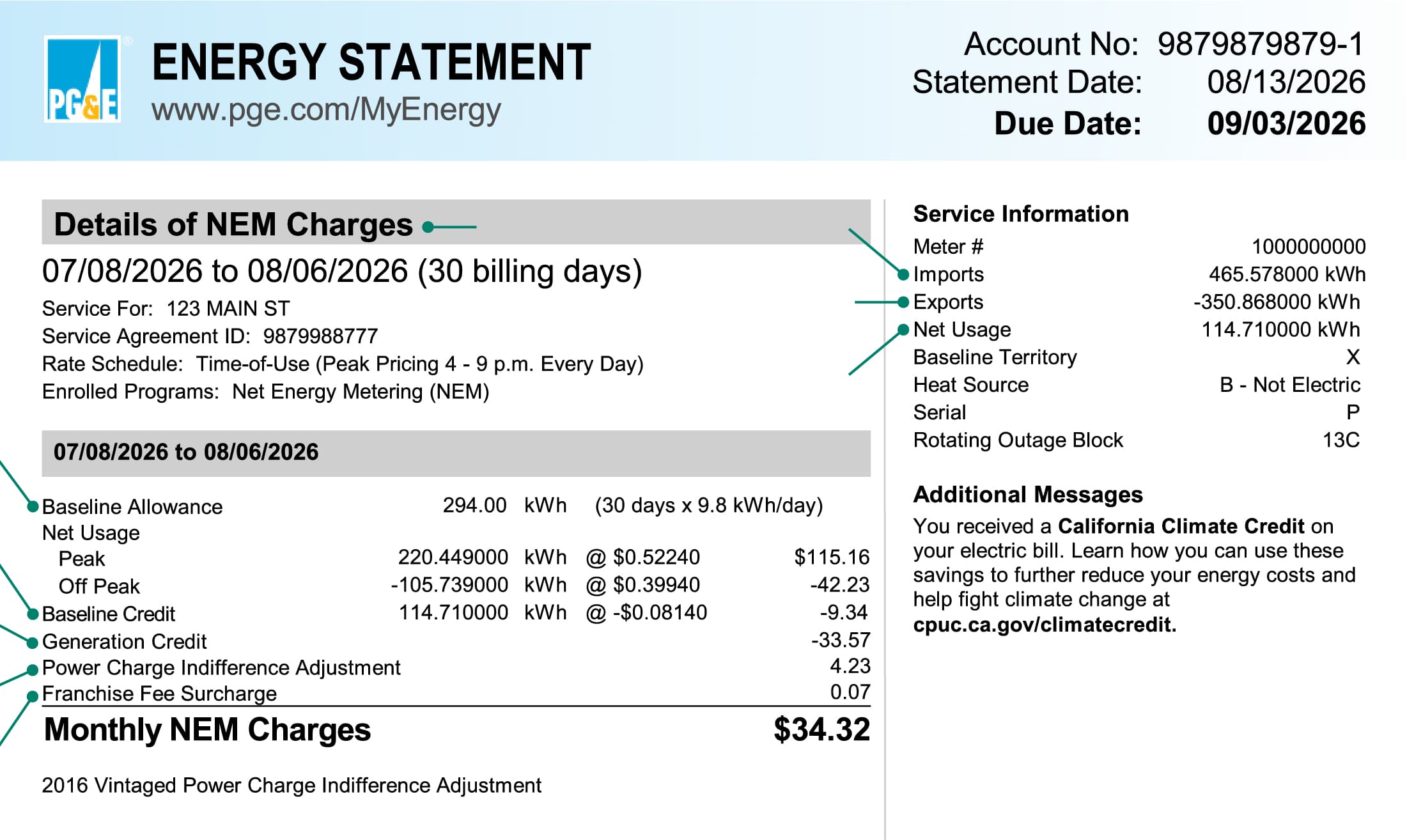Click the marker next to Generation Credit
1407x840 pixels.
point(33,642)
